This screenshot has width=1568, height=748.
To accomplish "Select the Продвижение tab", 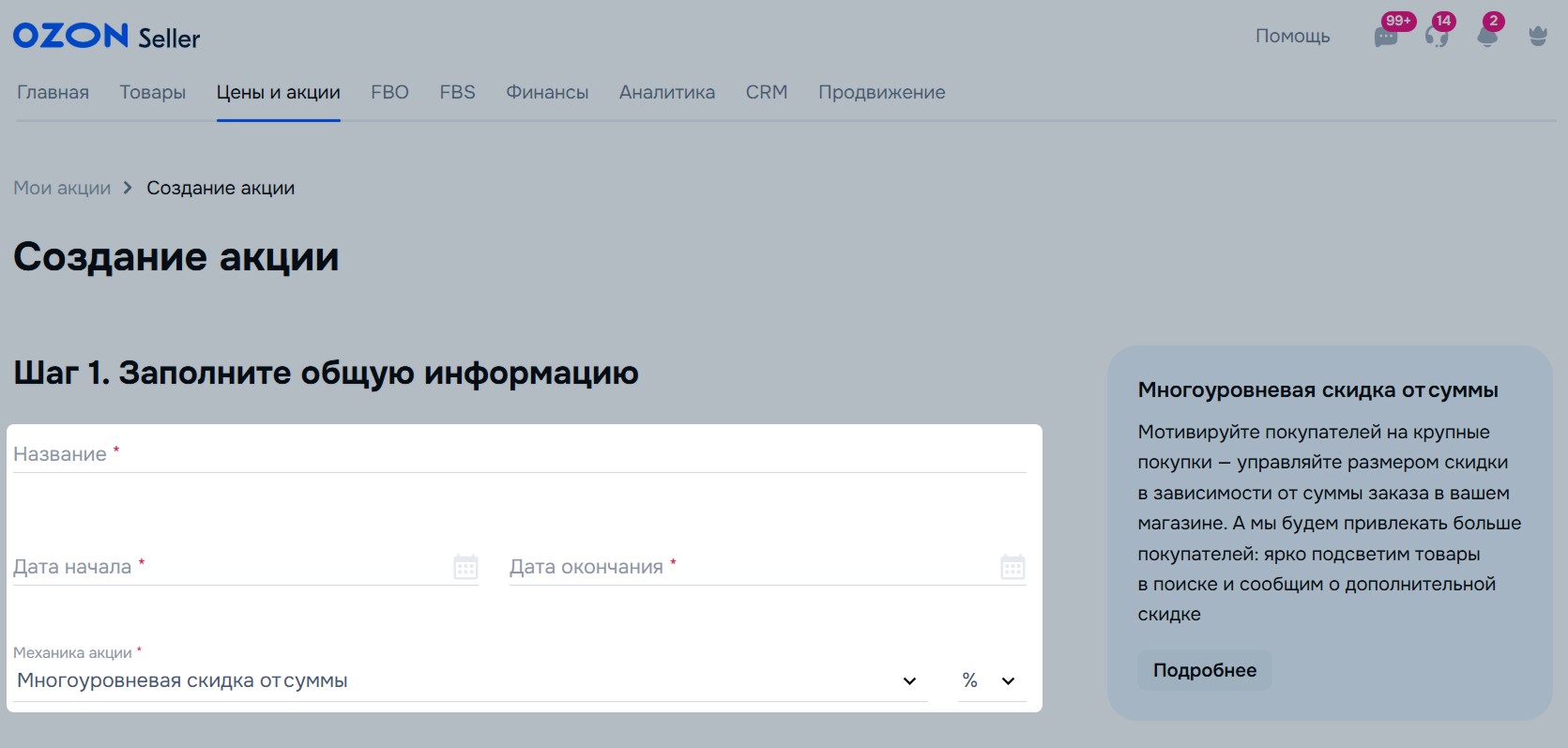I will pyautogui.click(x=881, y=93).
